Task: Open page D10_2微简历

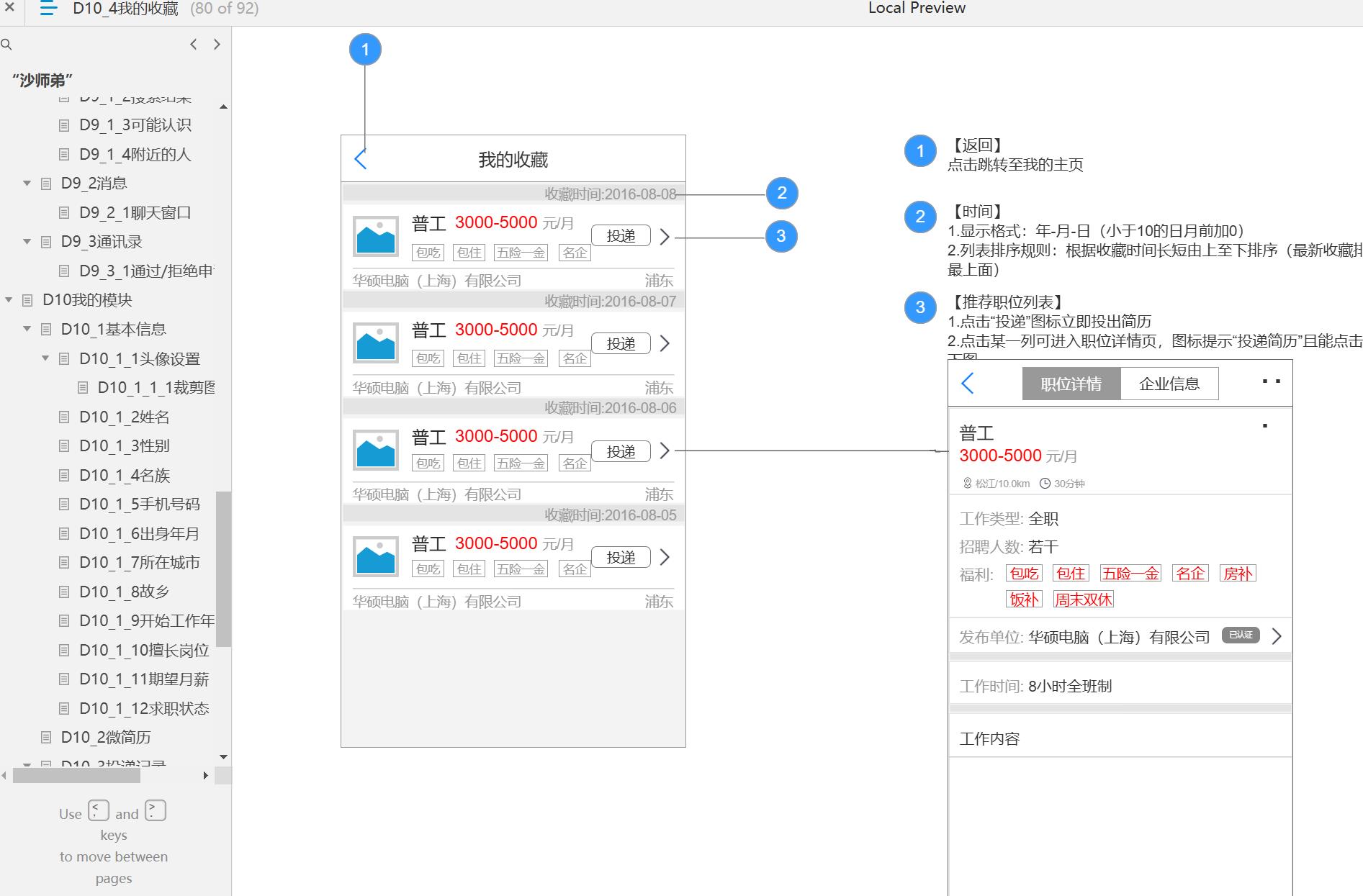Action: click(x=106, y=737)
